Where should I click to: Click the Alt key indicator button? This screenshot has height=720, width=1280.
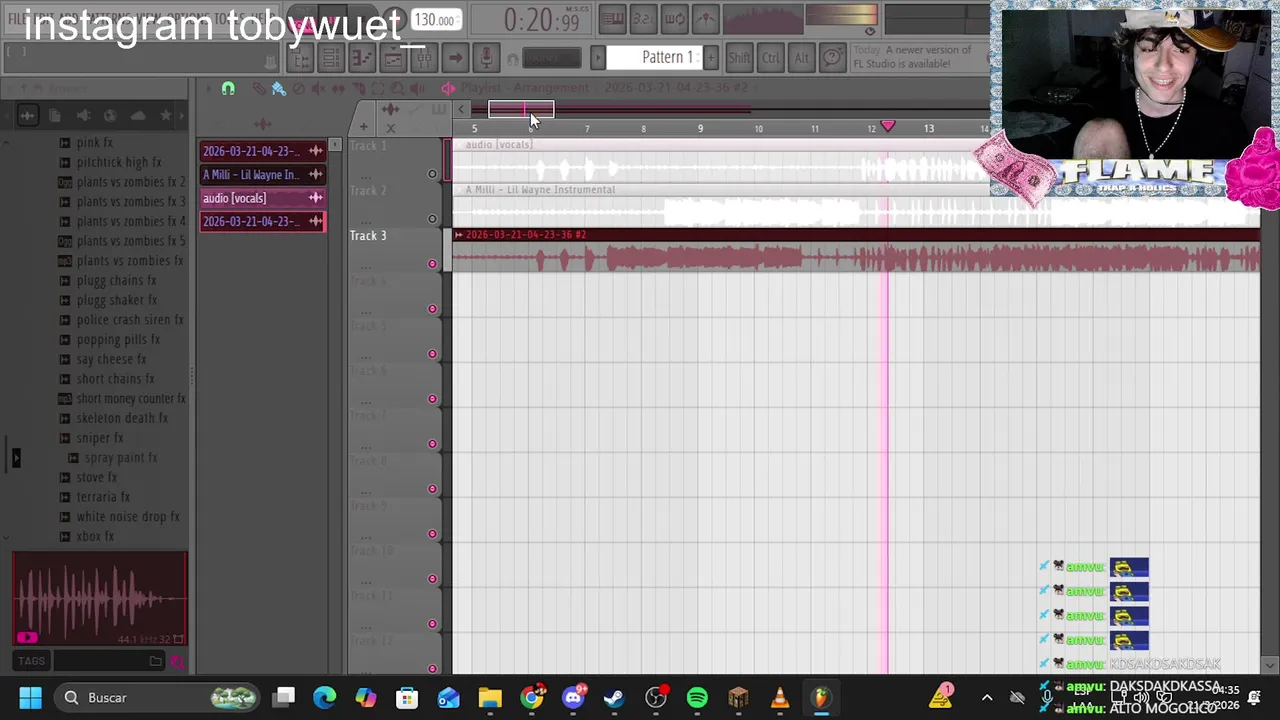pos(801,57)
